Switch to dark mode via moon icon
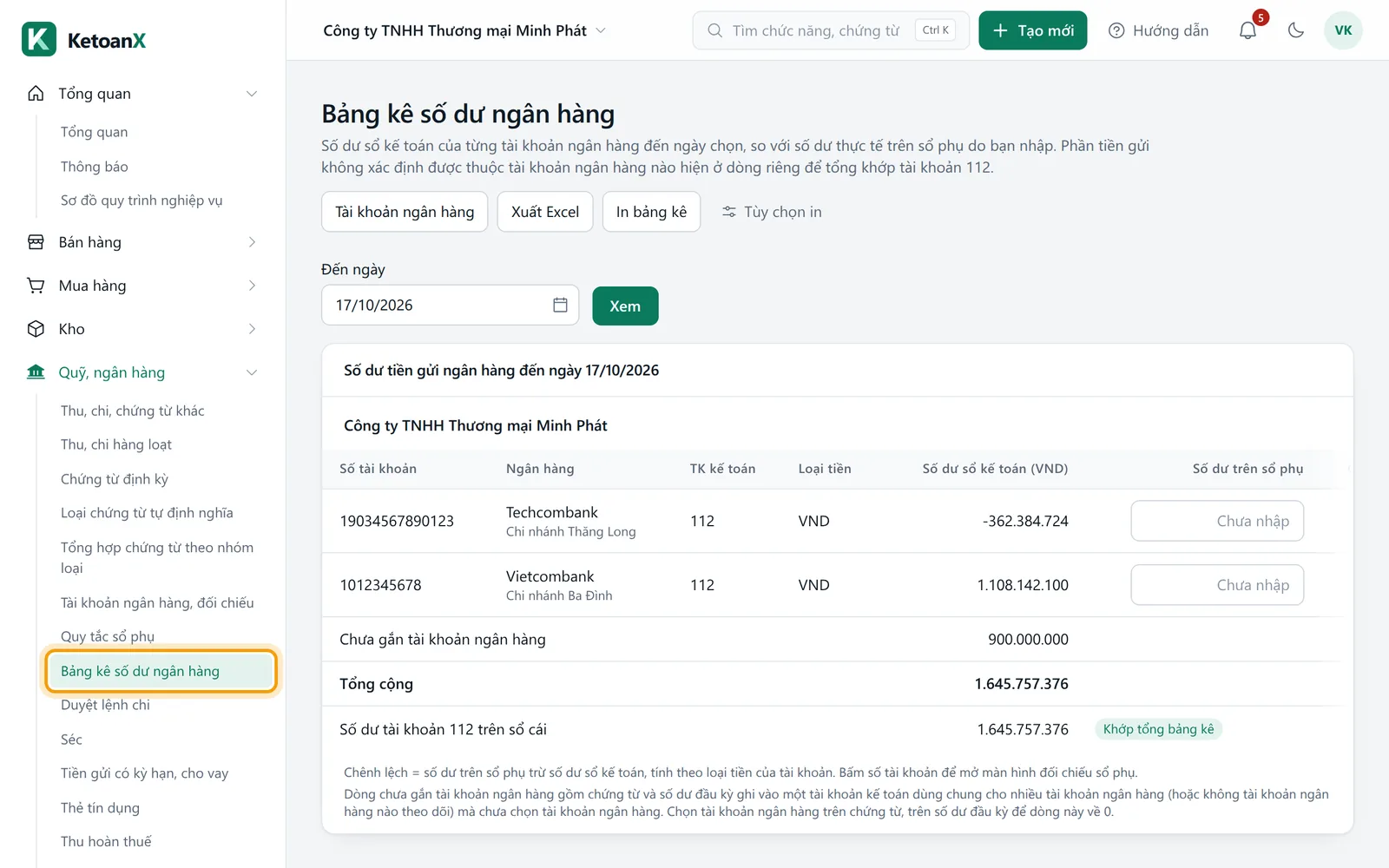 pyautogui.click(x=1296, y=30)
